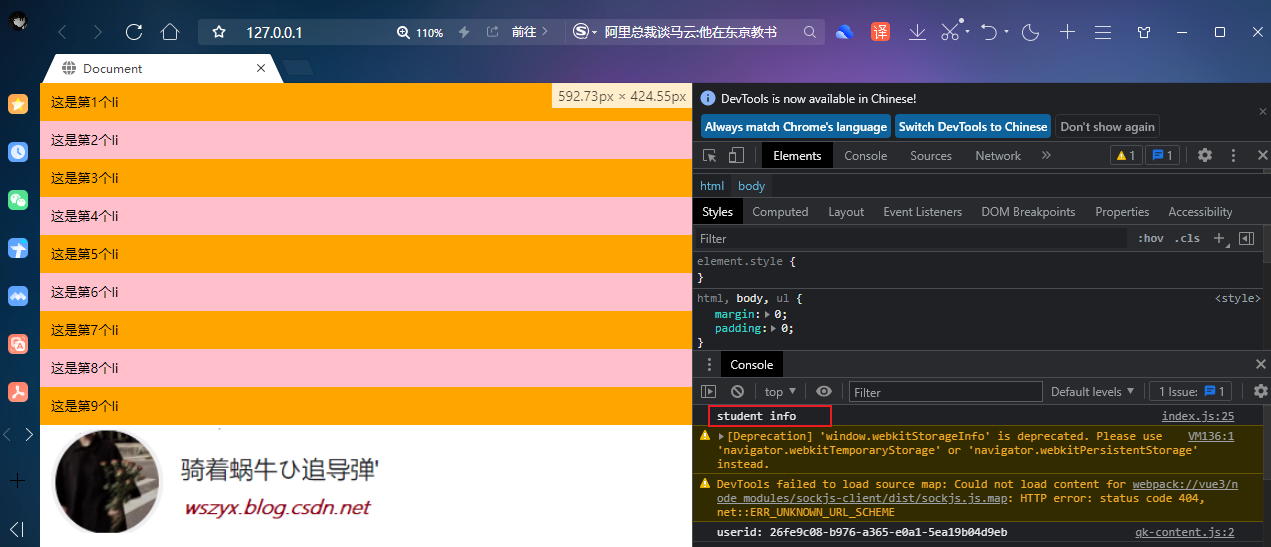The width and height of the screenshot is (1271, 547).
Task: Toggle night mode moon icon
Action: (x=1031, y=32)
